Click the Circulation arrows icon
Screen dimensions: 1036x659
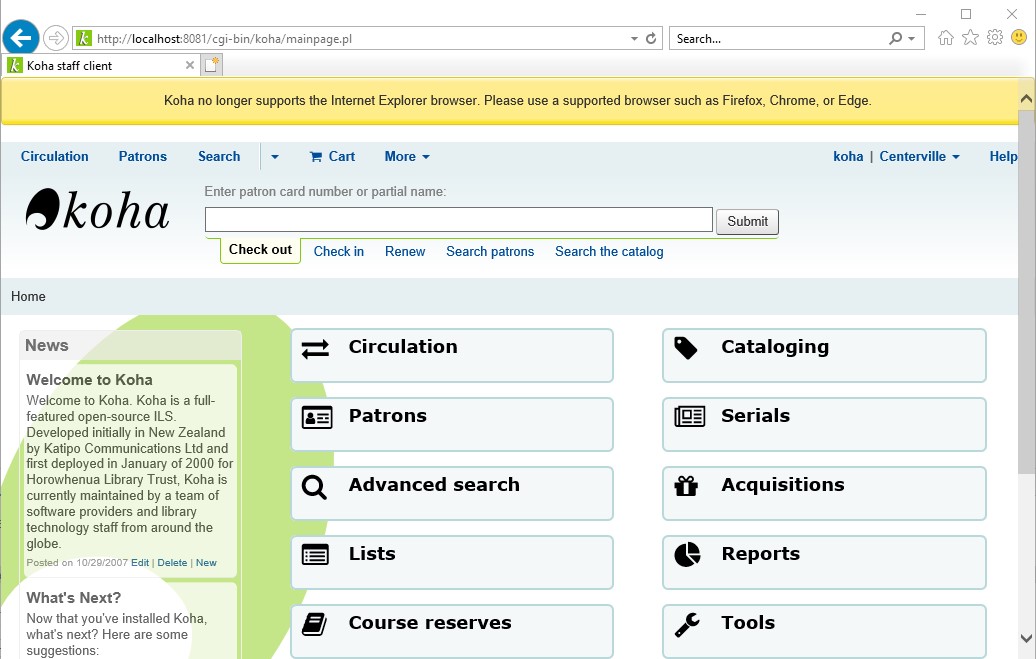(315, 348)
